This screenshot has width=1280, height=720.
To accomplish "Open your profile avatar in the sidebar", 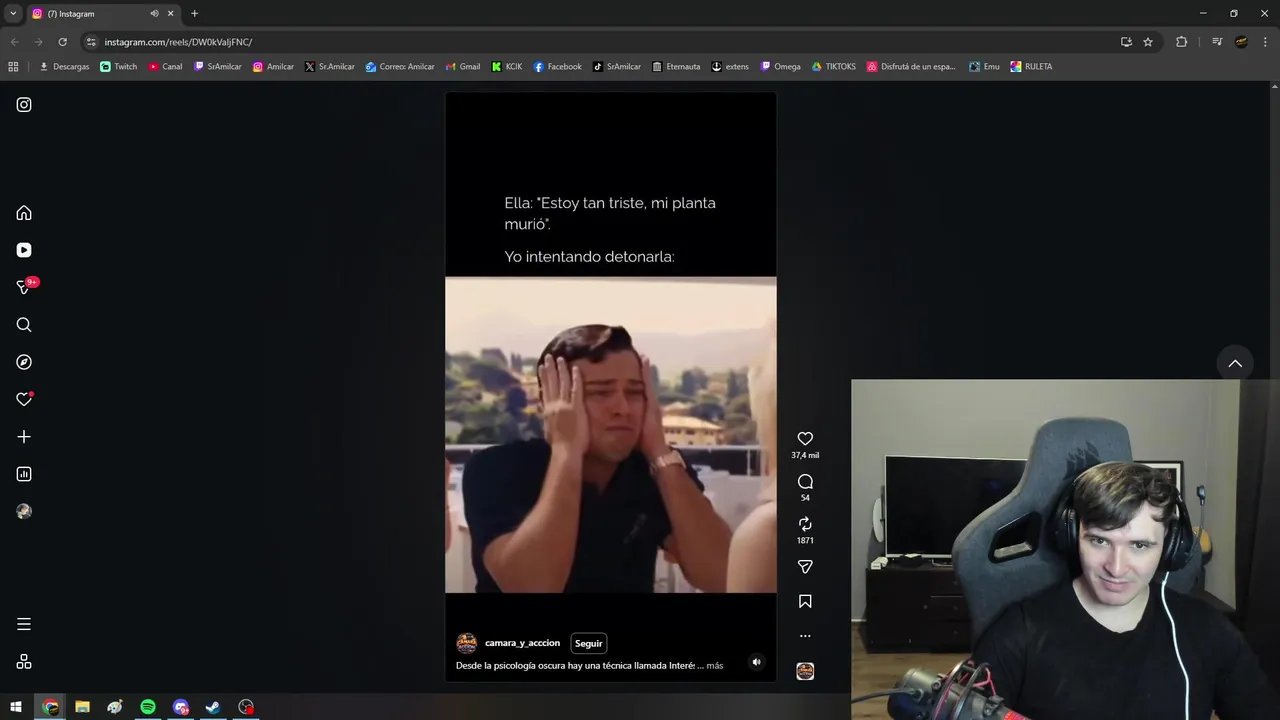I will click(24, 511).
